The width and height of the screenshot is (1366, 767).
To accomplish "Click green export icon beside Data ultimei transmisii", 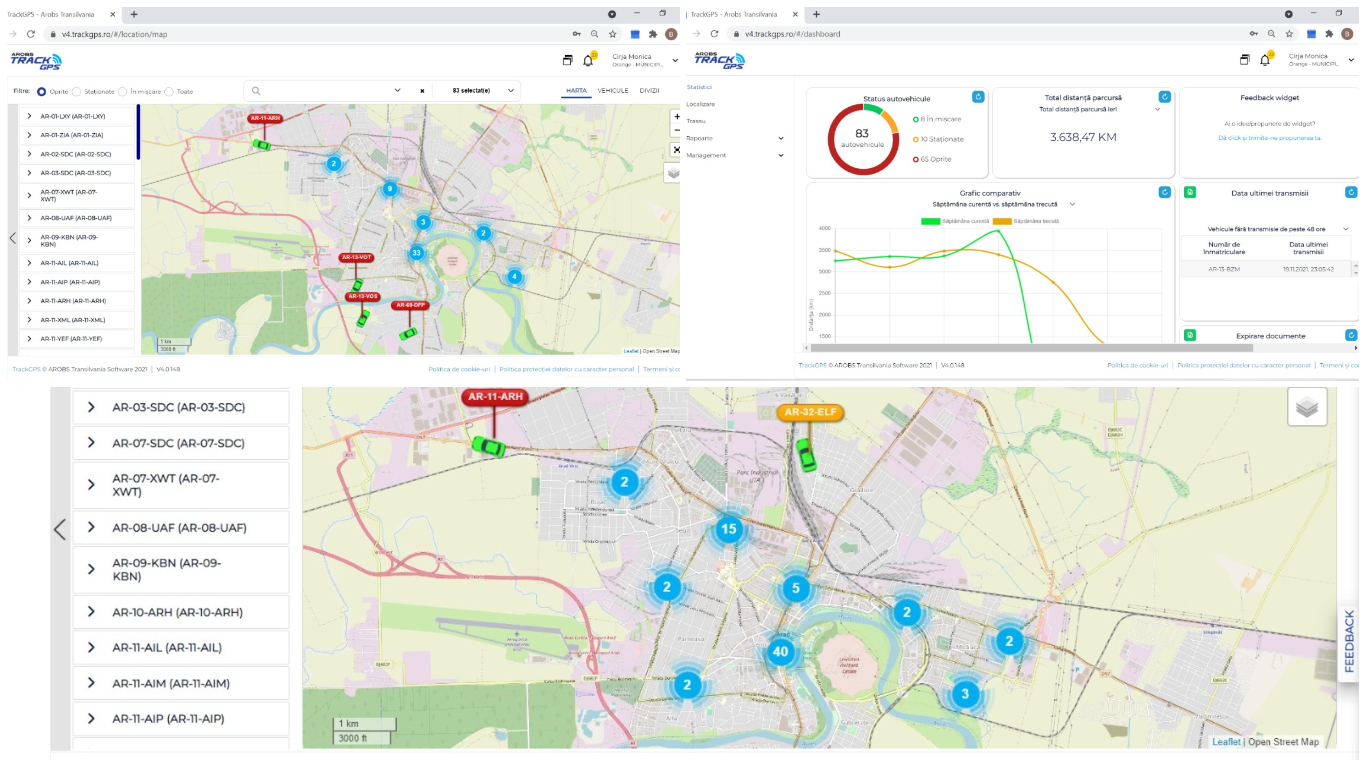I will 1190,192.
